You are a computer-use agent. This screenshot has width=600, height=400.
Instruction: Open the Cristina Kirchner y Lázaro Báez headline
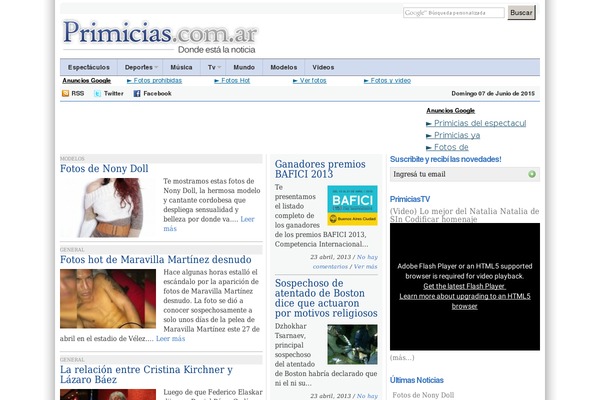click(146, 374)
